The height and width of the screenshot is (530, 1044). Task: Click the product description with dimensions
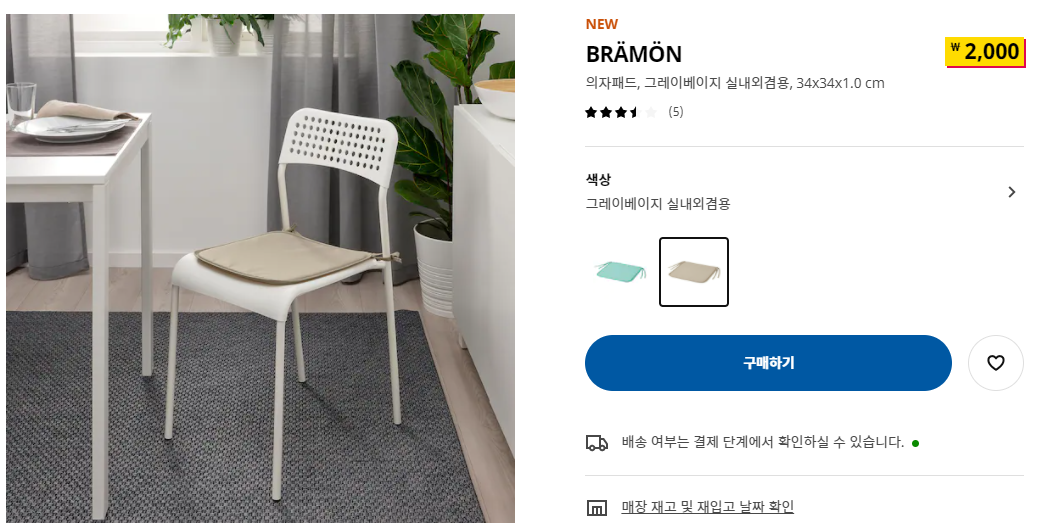click(x=735, y=83)
